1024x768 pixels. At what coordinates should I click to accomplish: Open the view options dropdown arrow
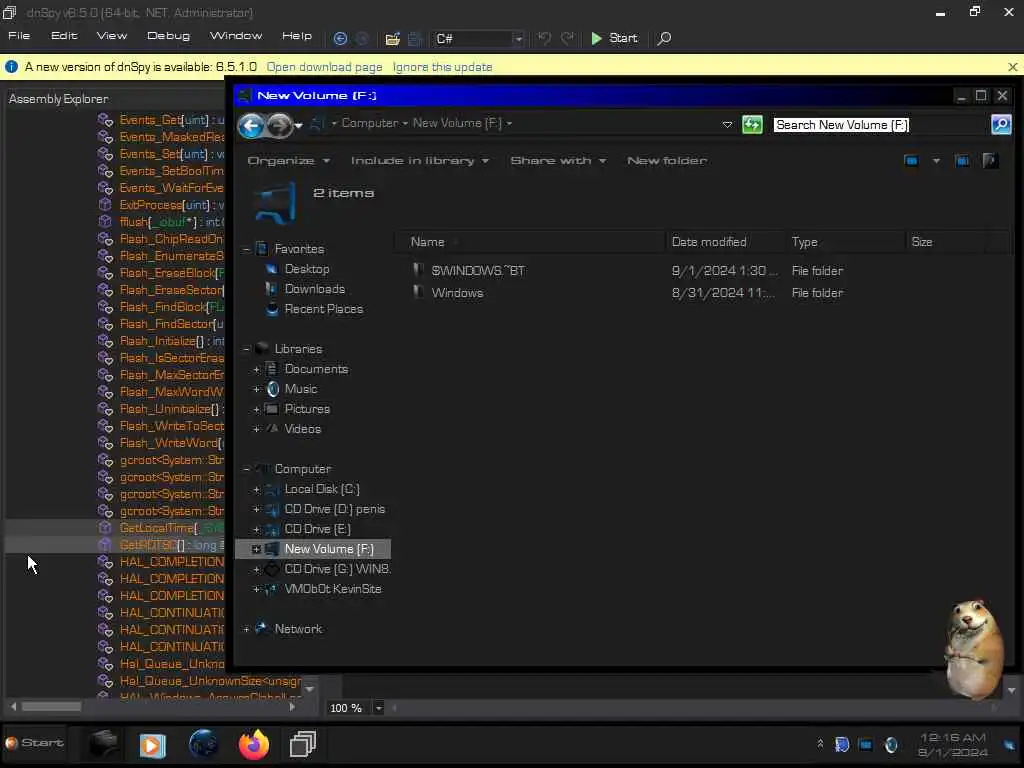coord(936,161)
